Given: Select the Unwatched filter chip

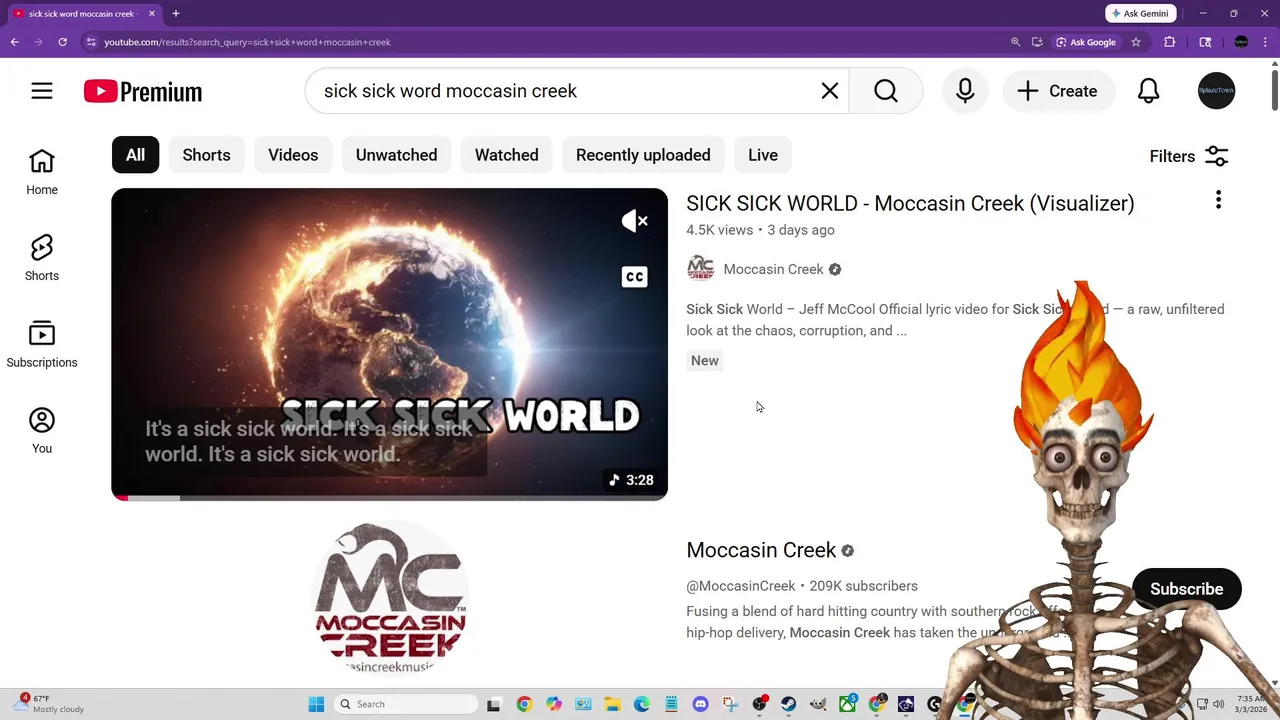Looking at the screenshot, I should [396, 155].
